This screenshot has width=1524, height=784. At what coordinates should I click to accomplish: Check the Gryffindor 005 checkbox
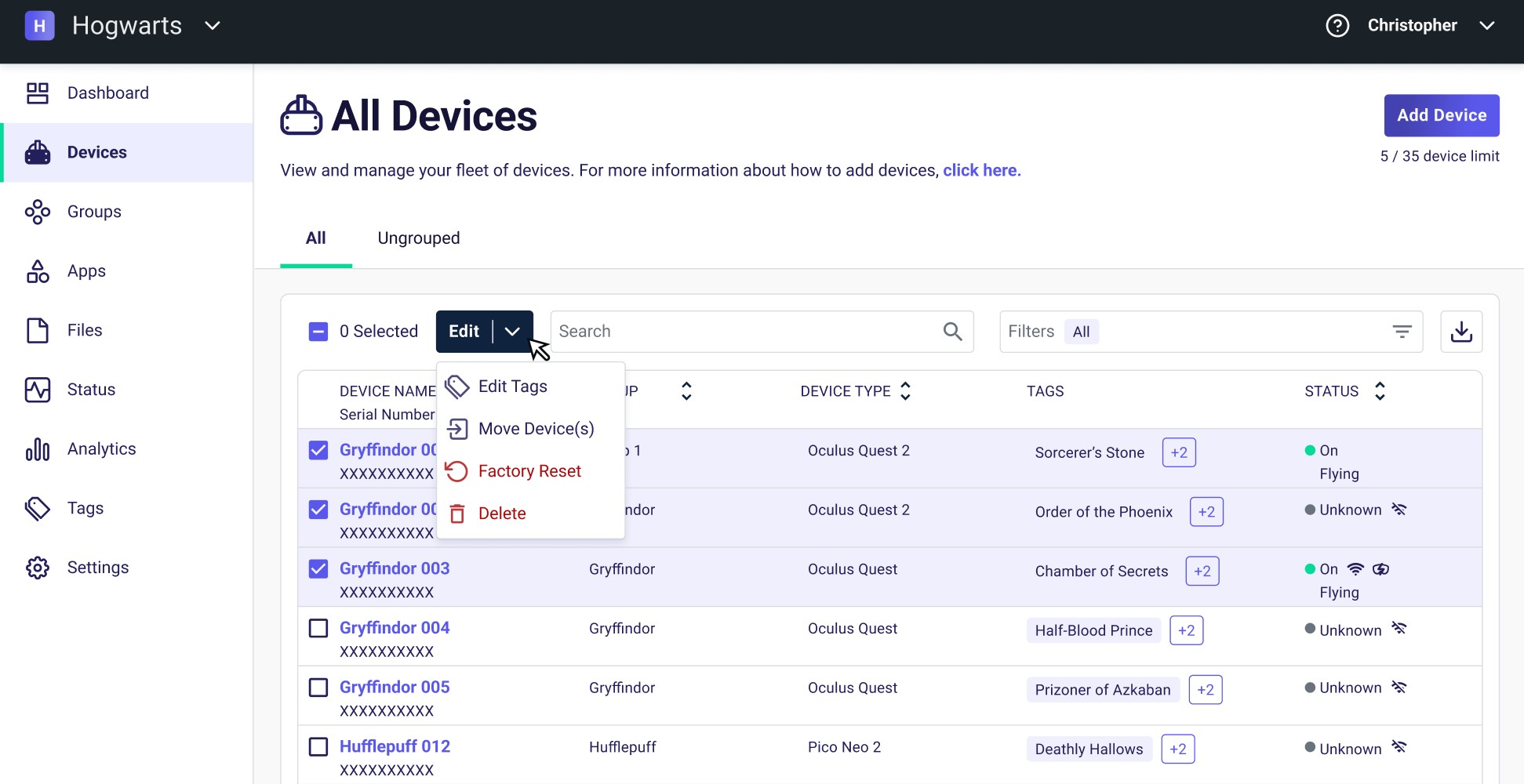[x=318, y=688]
